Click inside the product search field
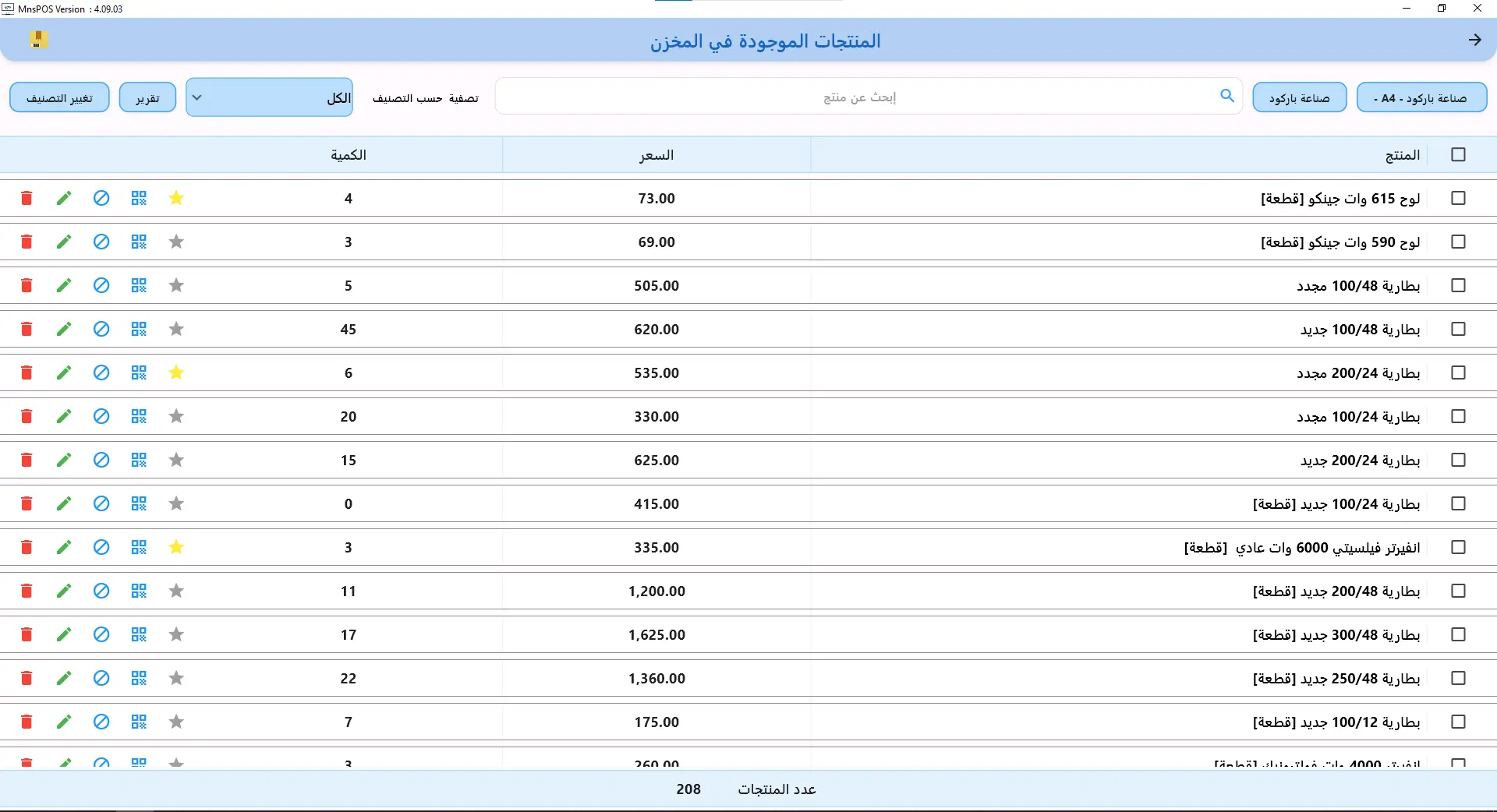Image resolution: width=1497 pixels, height=812 pixels. [x=858, y=97]
